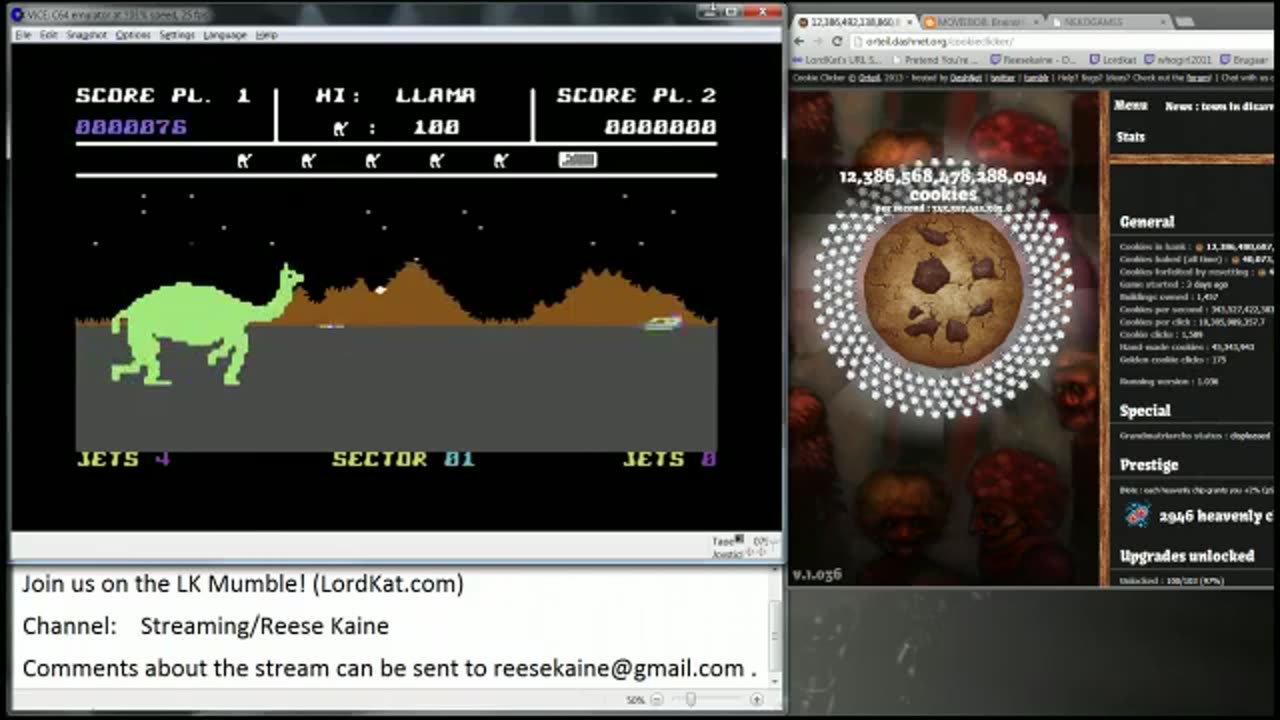Open a new browser tab
The width and height of the screenshot is (1280, 720).
[x=1185, y=22]
